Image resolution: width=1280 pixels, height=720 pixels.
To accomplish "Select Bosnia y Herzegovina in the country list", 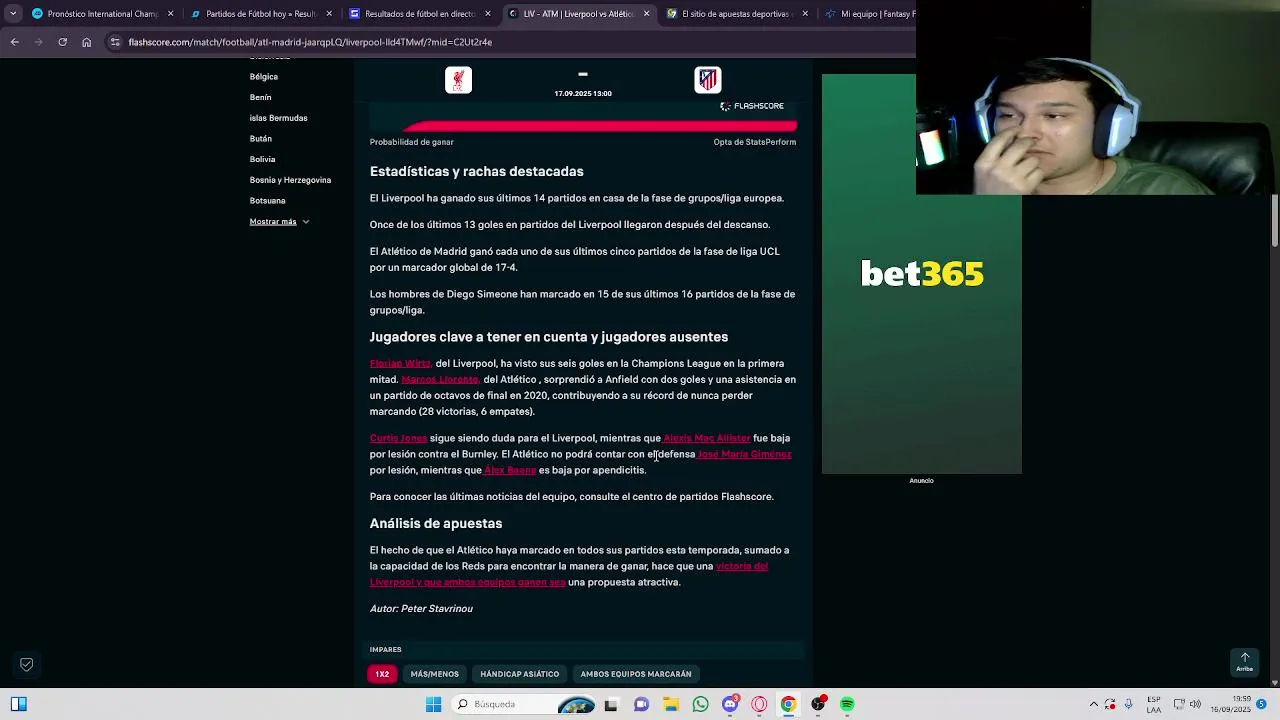I will click(290, 180).
